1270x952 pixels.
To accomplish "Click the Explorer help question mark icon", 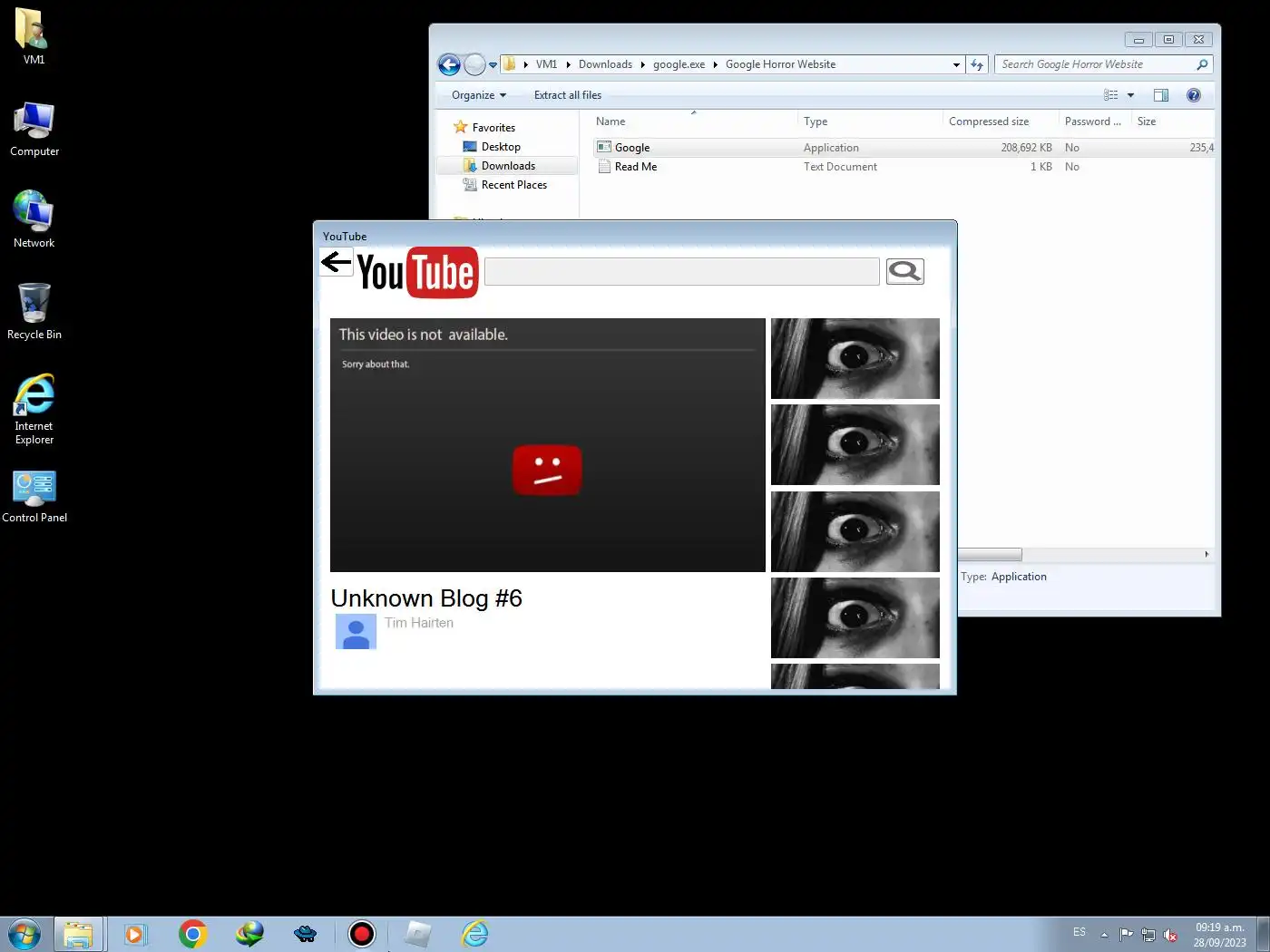I will (1194, 95).
